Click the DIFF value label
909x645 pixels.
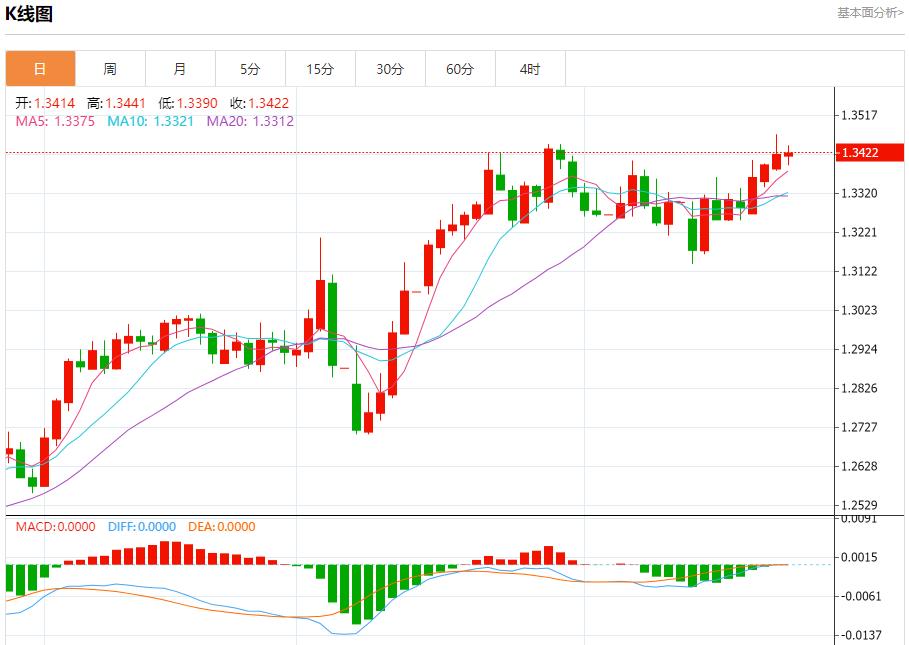point(139,527)
